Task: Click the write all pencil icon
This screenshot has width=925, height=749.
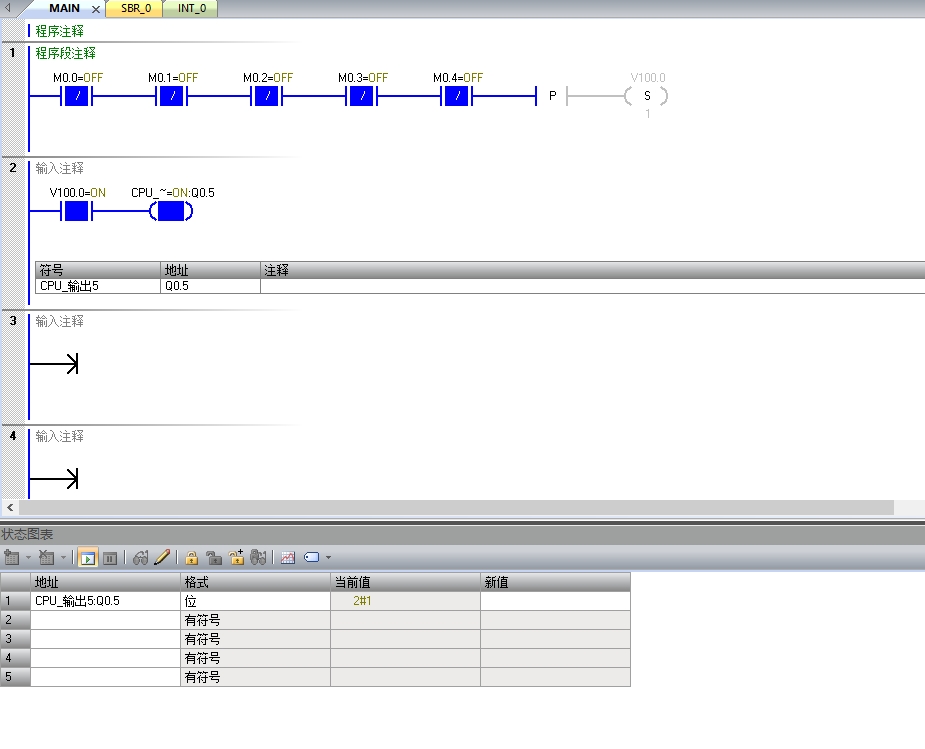Action: click(x=162, y=558)
